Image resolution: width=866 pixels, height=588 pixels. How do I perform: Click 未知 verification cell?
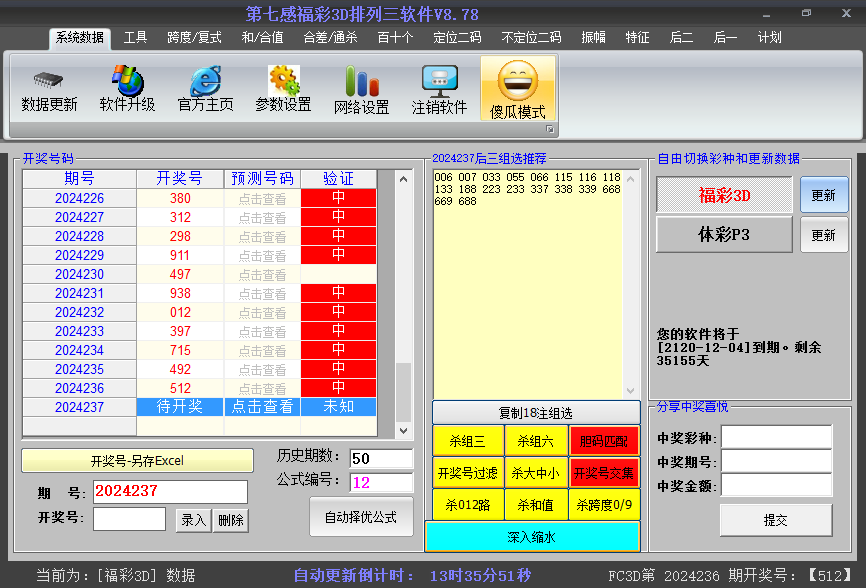(339, 407)
